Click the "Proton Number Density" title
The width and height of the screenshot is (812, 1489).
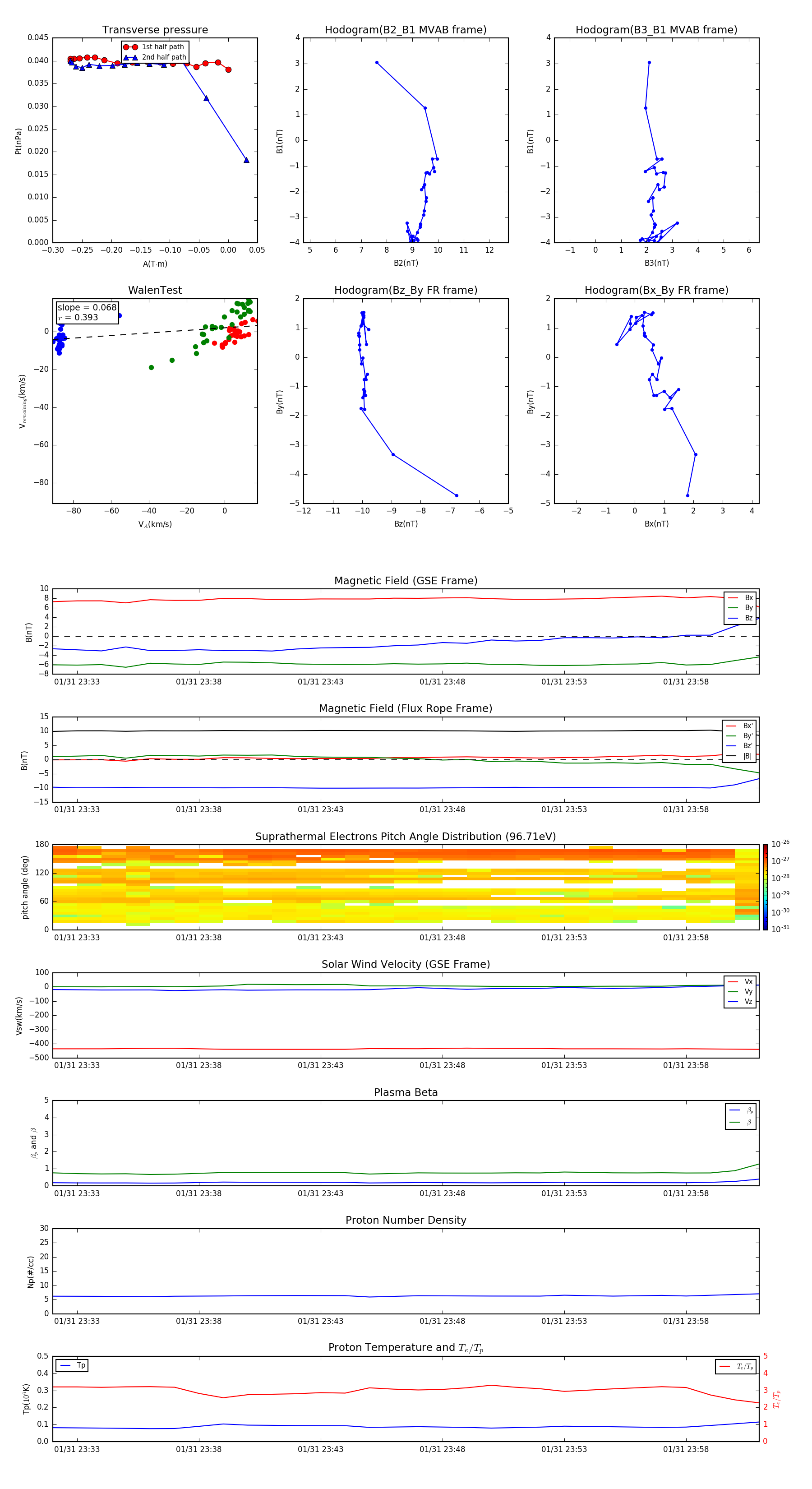pyautogui.click(x=406, y=1220)
